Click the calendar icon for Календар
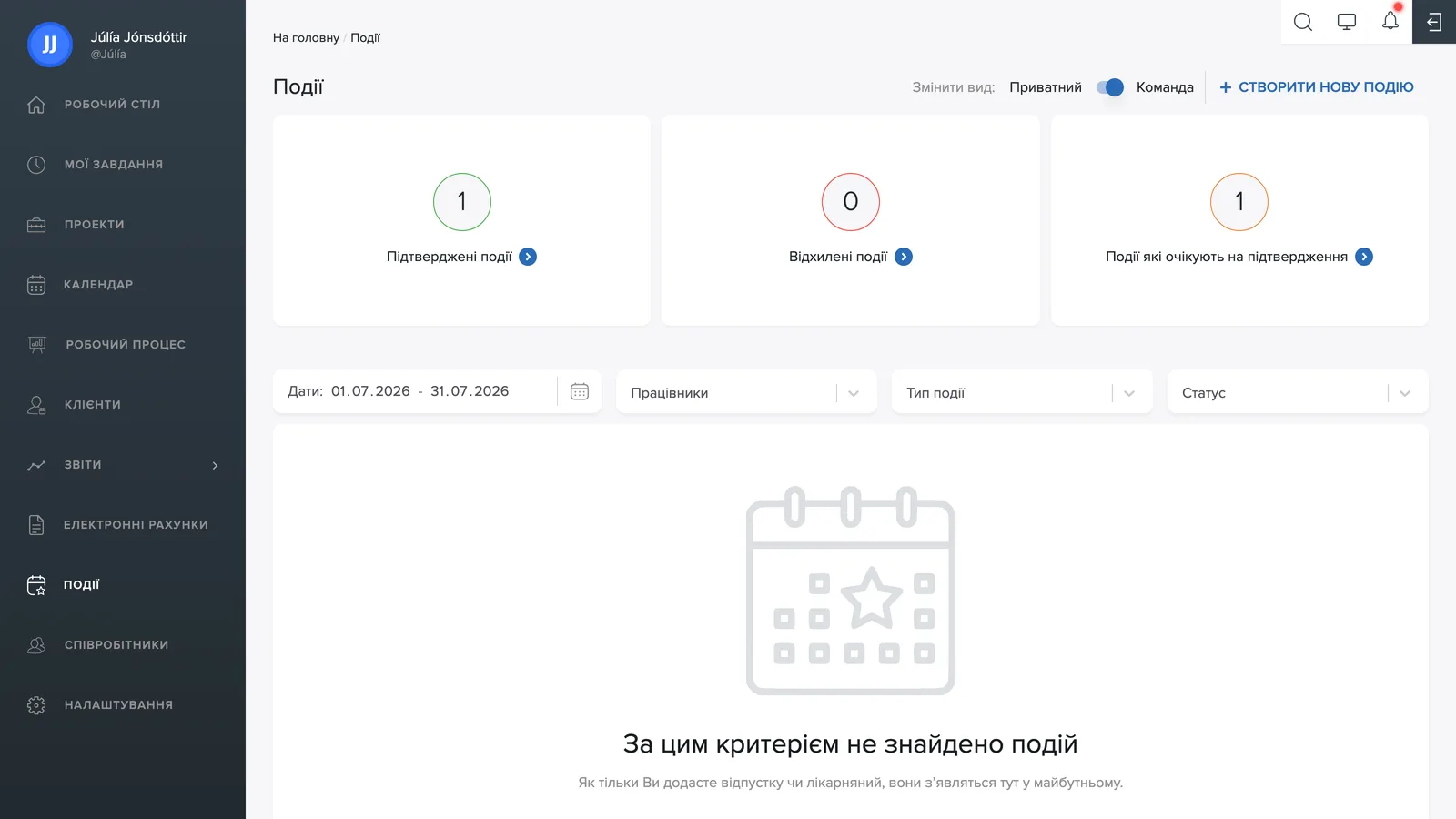1456x819 pixels. click(36, 285)
